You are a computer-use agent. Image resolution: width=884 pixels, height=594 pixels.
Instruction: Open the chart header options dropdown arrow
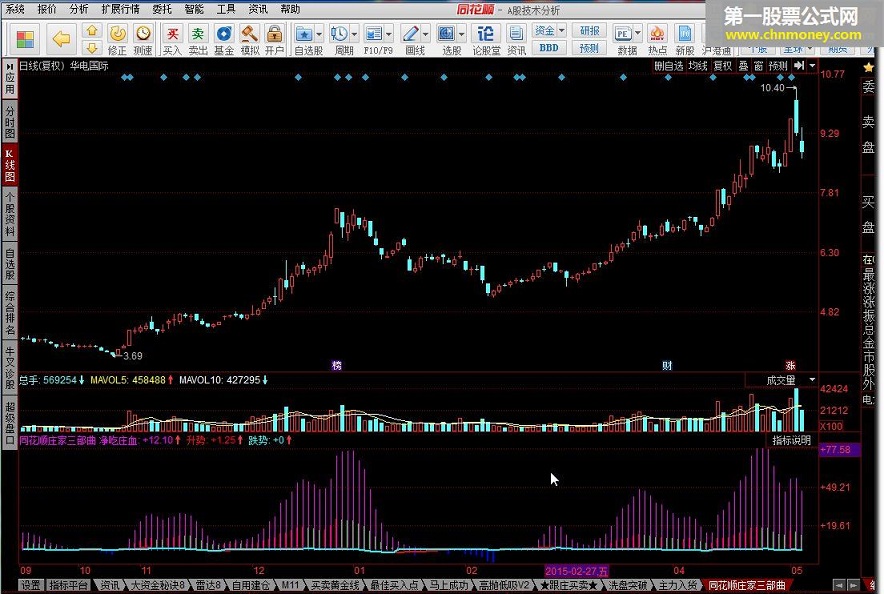[x=812, y=66]
